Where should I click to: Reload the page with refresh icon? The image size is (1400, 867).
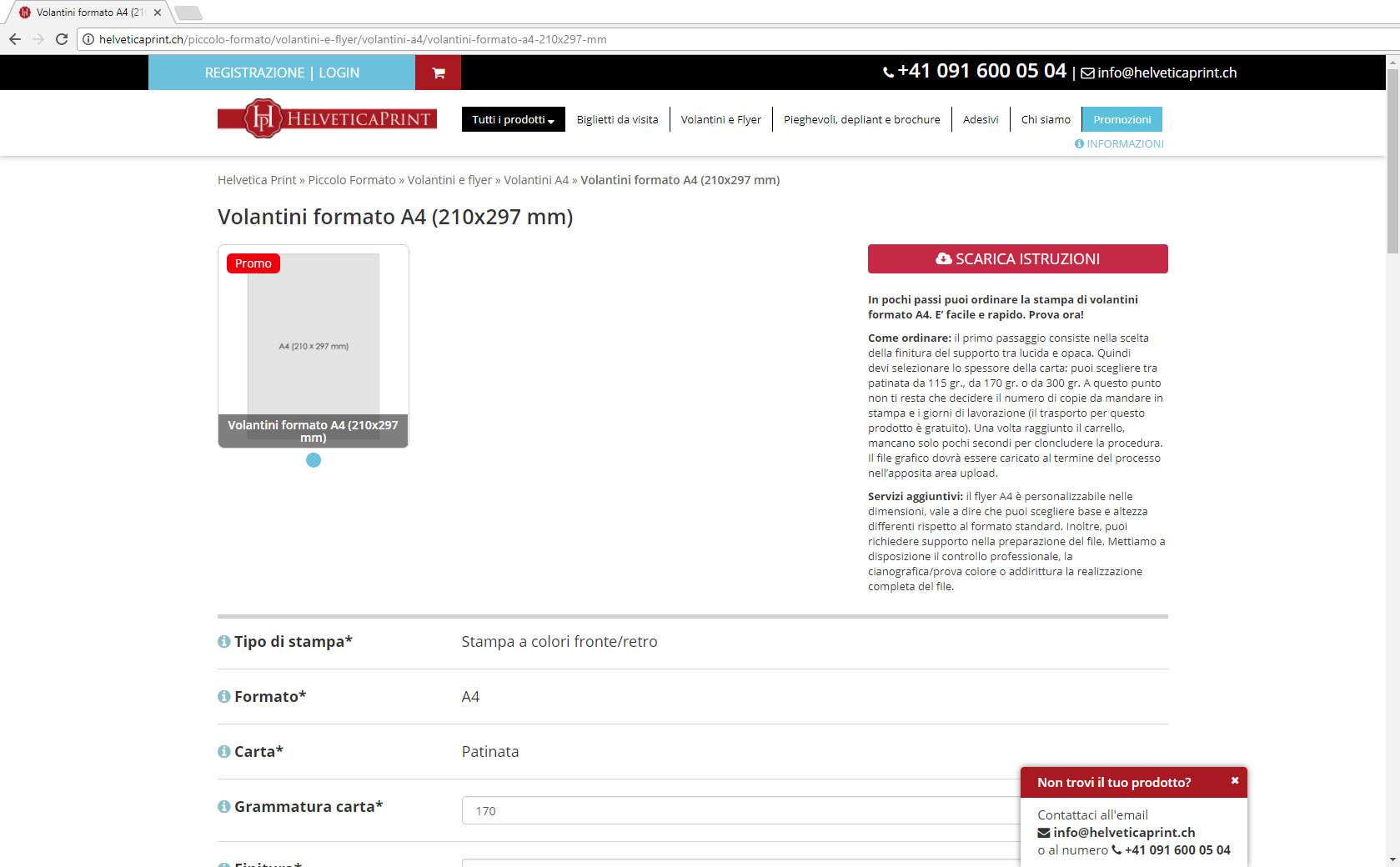62,39
